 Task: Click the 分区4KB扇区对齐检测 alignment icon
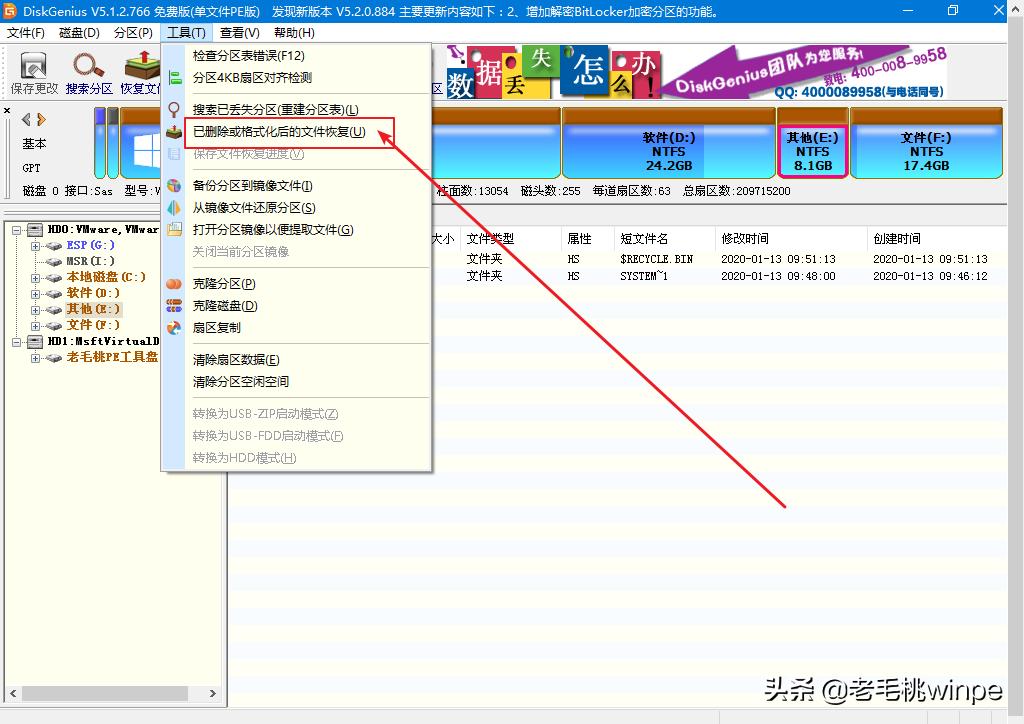click(177, 77)
